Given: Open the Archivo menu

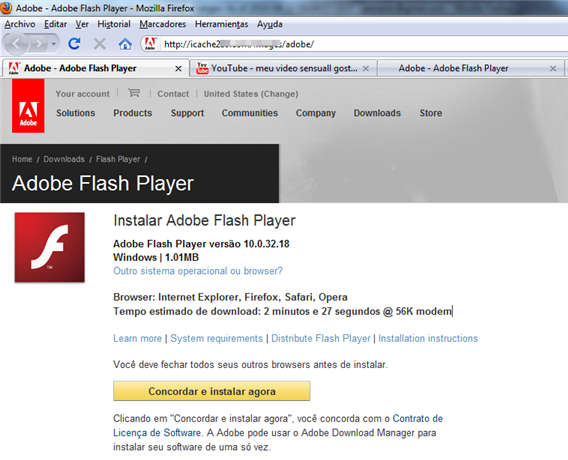Looking at the screenshot, I should pyautogui.click(x=20, y=24).
